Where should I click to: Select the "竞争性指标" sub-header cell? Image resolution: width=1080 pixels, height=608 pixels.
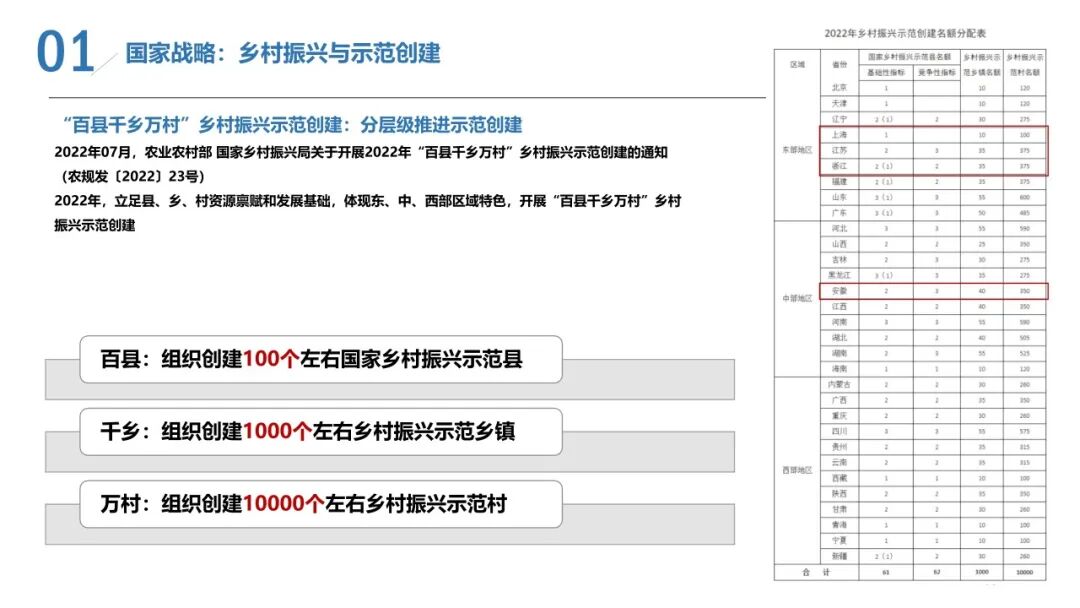coord(933,71)
